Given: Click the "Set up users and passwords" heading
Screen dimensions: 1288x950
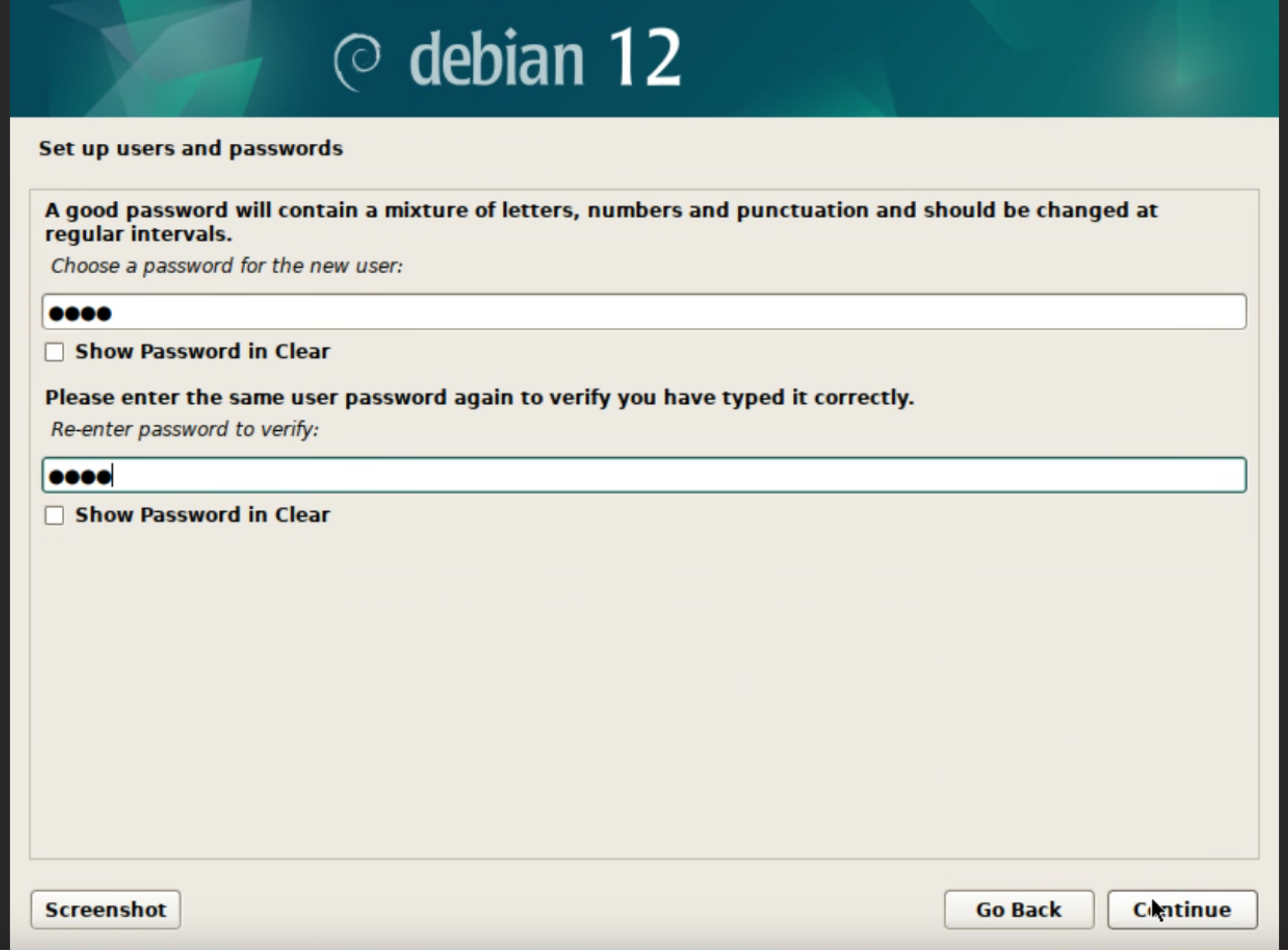Looking at the screenshot, I should tap(191, 148).
